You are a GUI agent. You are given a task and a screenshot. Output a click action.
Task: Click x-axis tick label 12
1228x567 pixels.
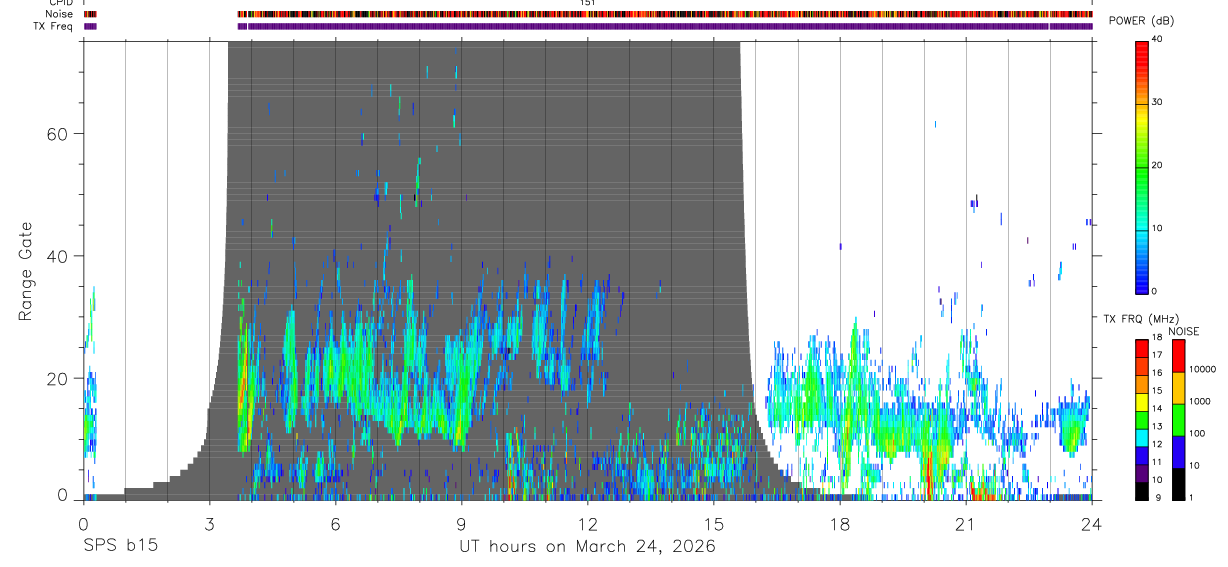click(587, 523)
